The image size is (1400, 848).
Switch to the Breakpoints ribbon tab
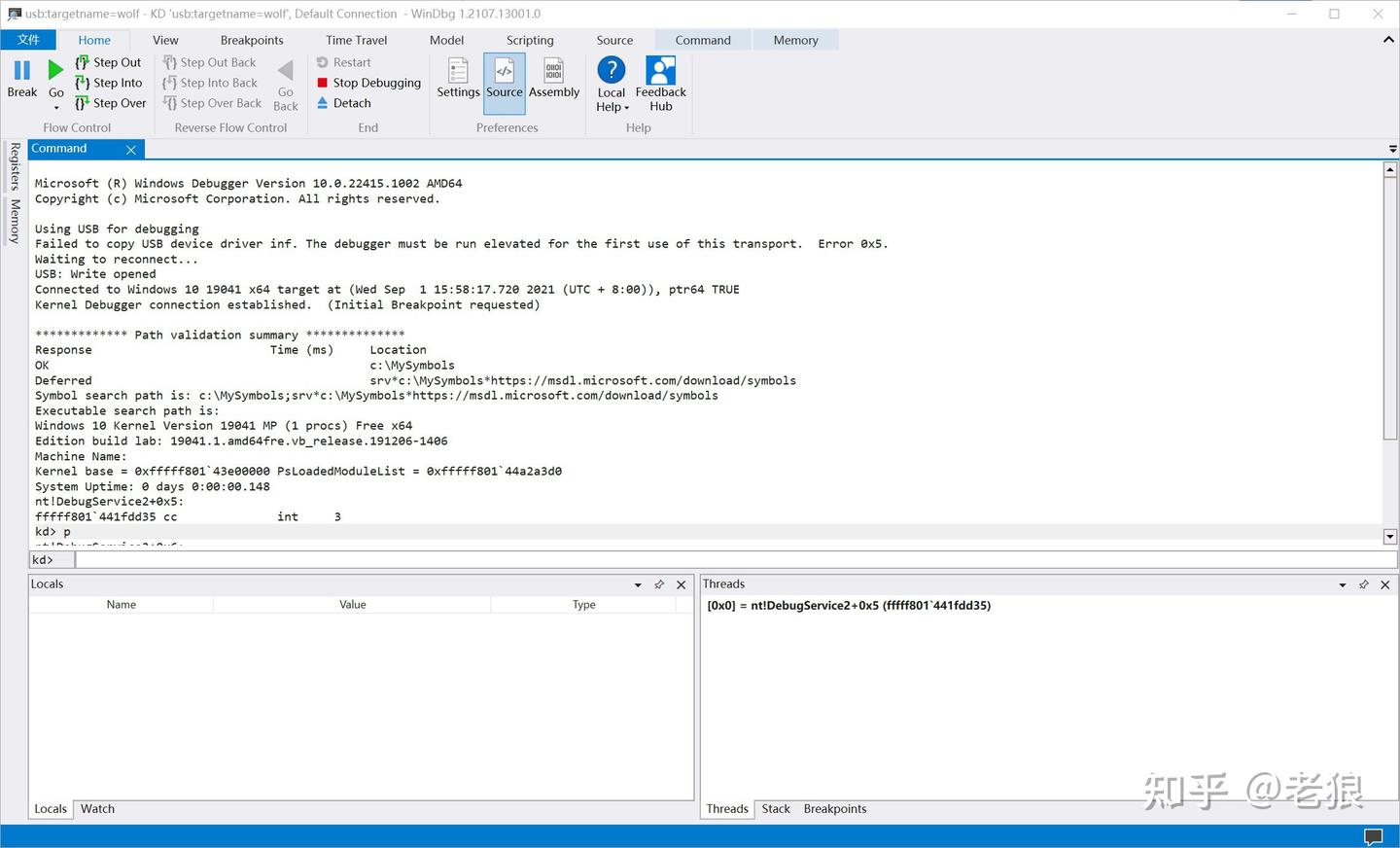[252, 40]
